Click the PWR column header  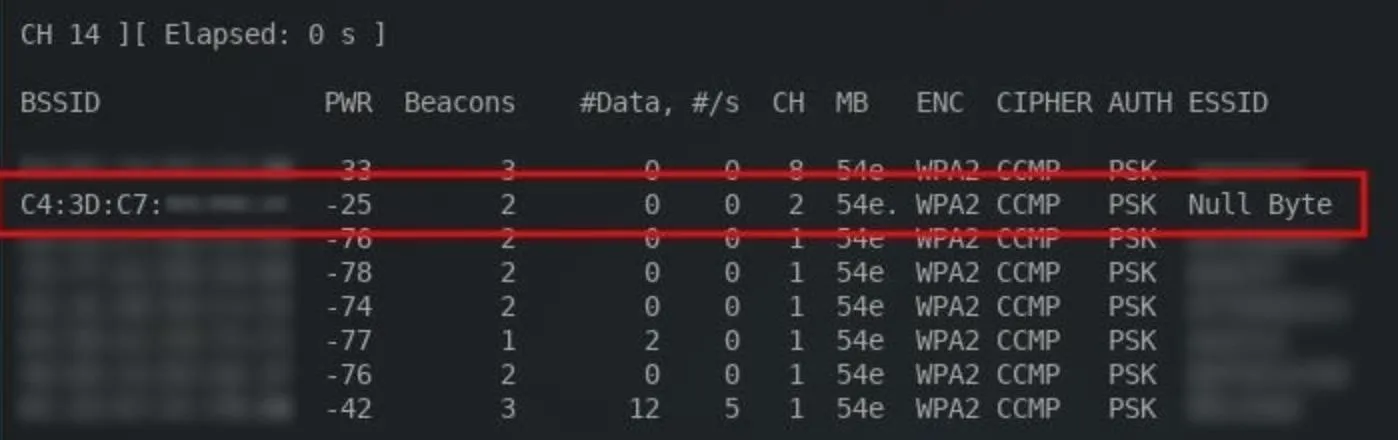(x=348, y=102)
